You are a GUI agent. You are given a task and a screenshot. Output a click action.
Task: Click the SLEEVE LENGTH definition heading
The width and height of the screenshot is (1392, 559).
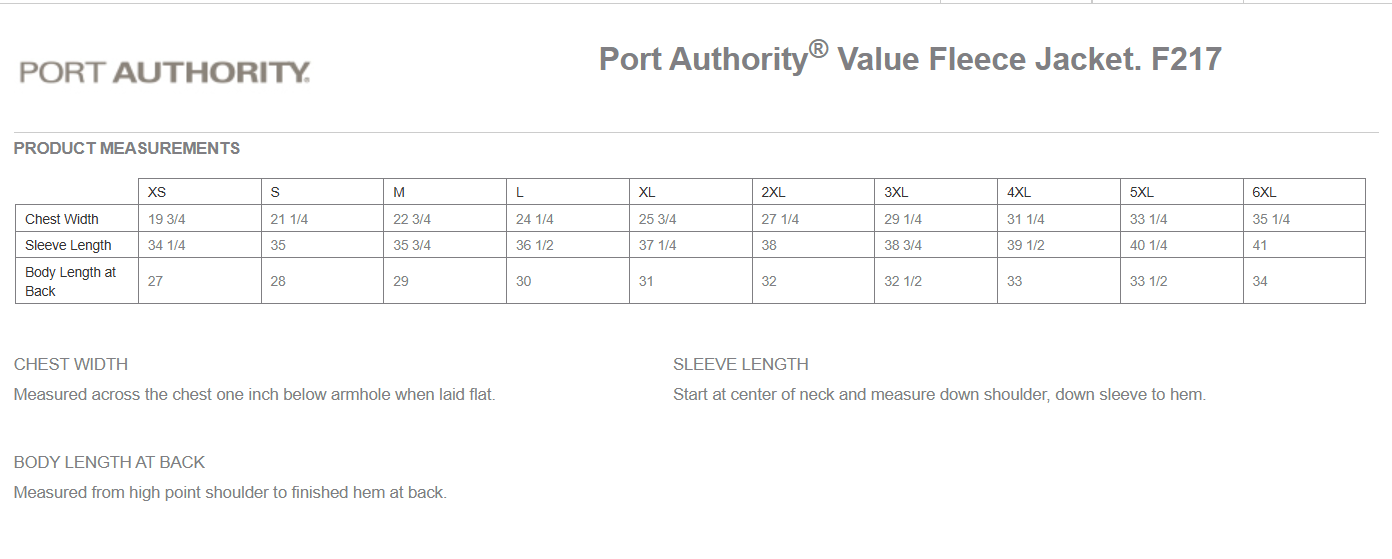click(741, 364)
